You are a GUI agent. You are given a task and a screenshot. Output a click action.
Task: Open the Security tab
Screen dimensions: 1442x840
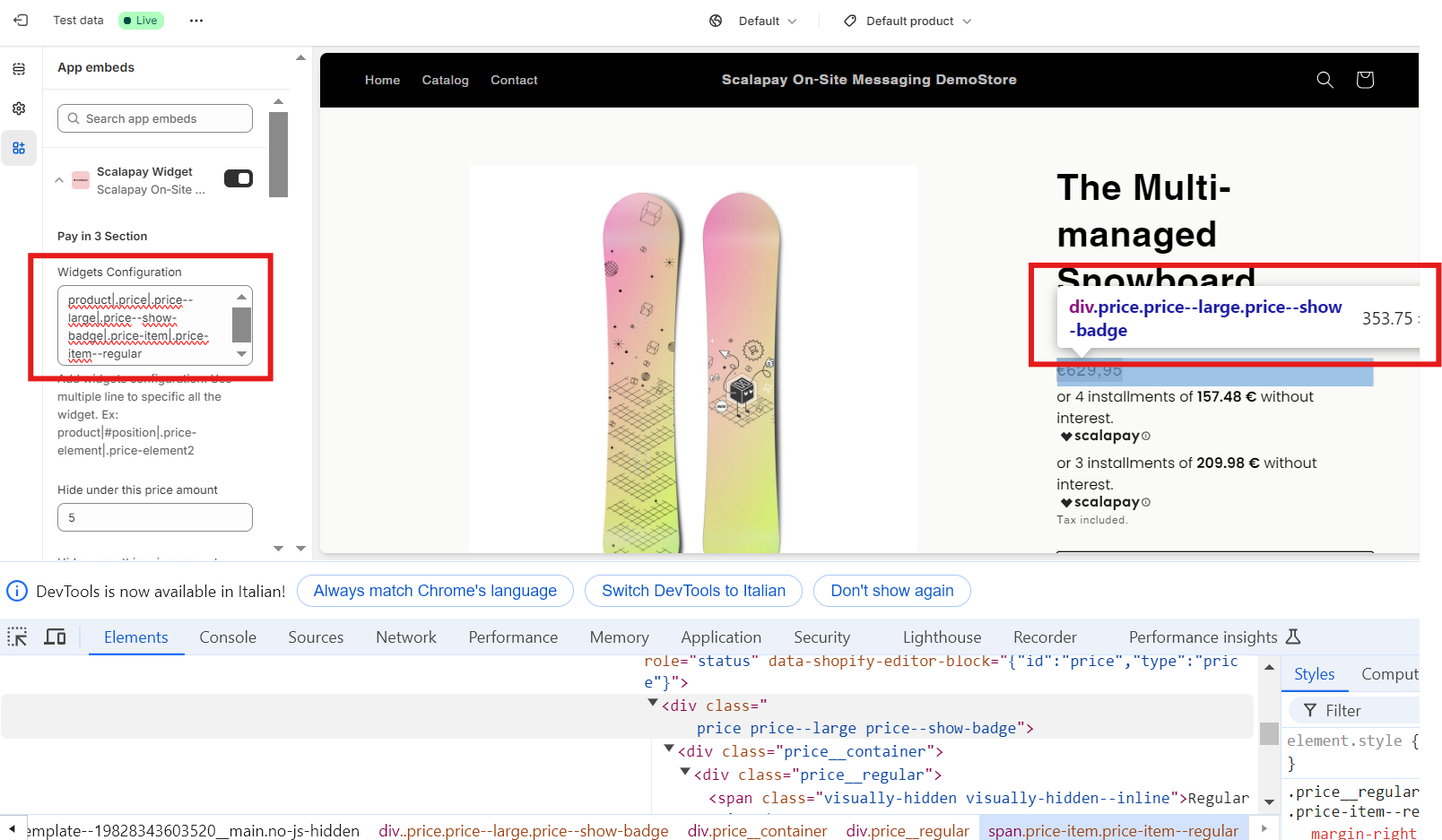pyautogui.click(x=821, y=637)
